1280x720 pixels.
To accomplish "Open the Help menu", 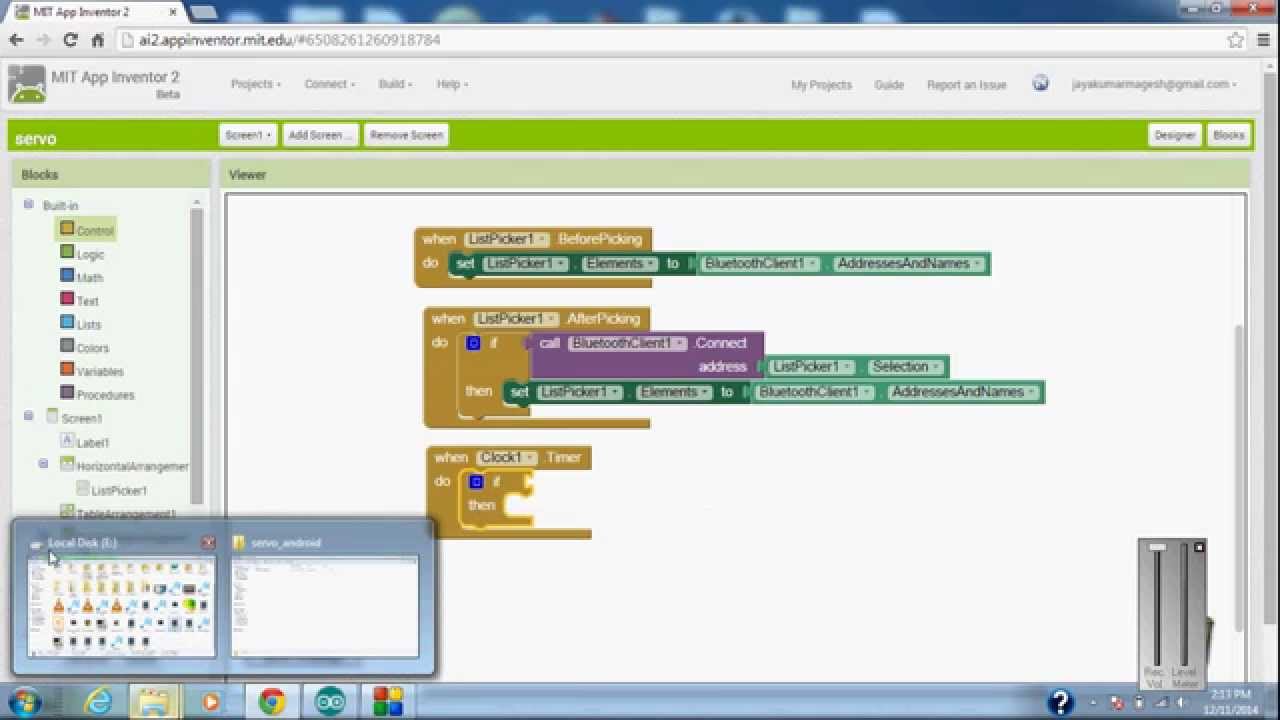I will pyautogui.click(x=452, y=84).
